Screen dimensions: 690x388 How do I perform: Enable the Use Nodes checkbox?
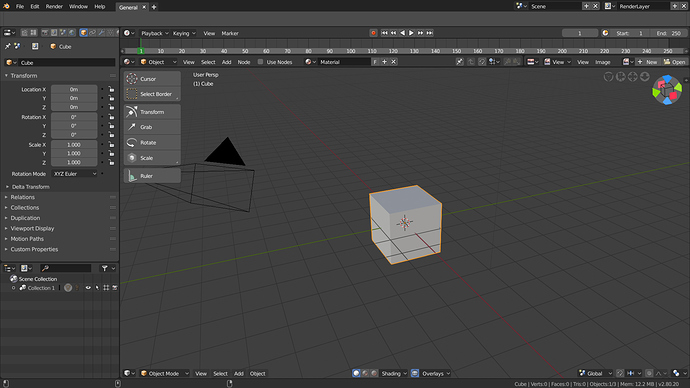point(261,62)
